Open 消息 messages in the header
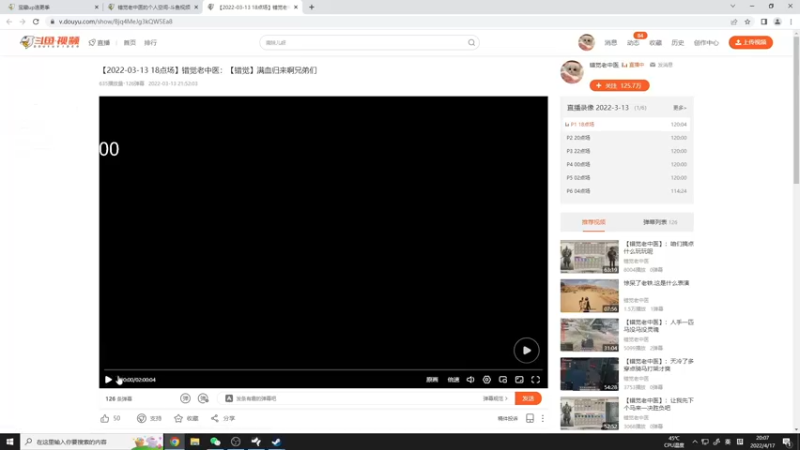Screen dimensions: 800x450 (x=611, y=43)
